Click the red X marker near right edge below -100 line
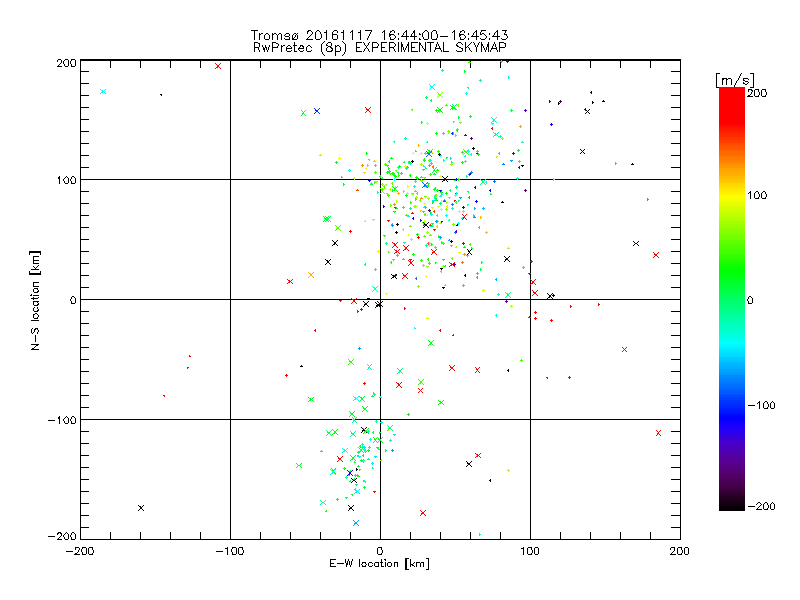This screenshot has width=800, height=600. click(659, 433)
